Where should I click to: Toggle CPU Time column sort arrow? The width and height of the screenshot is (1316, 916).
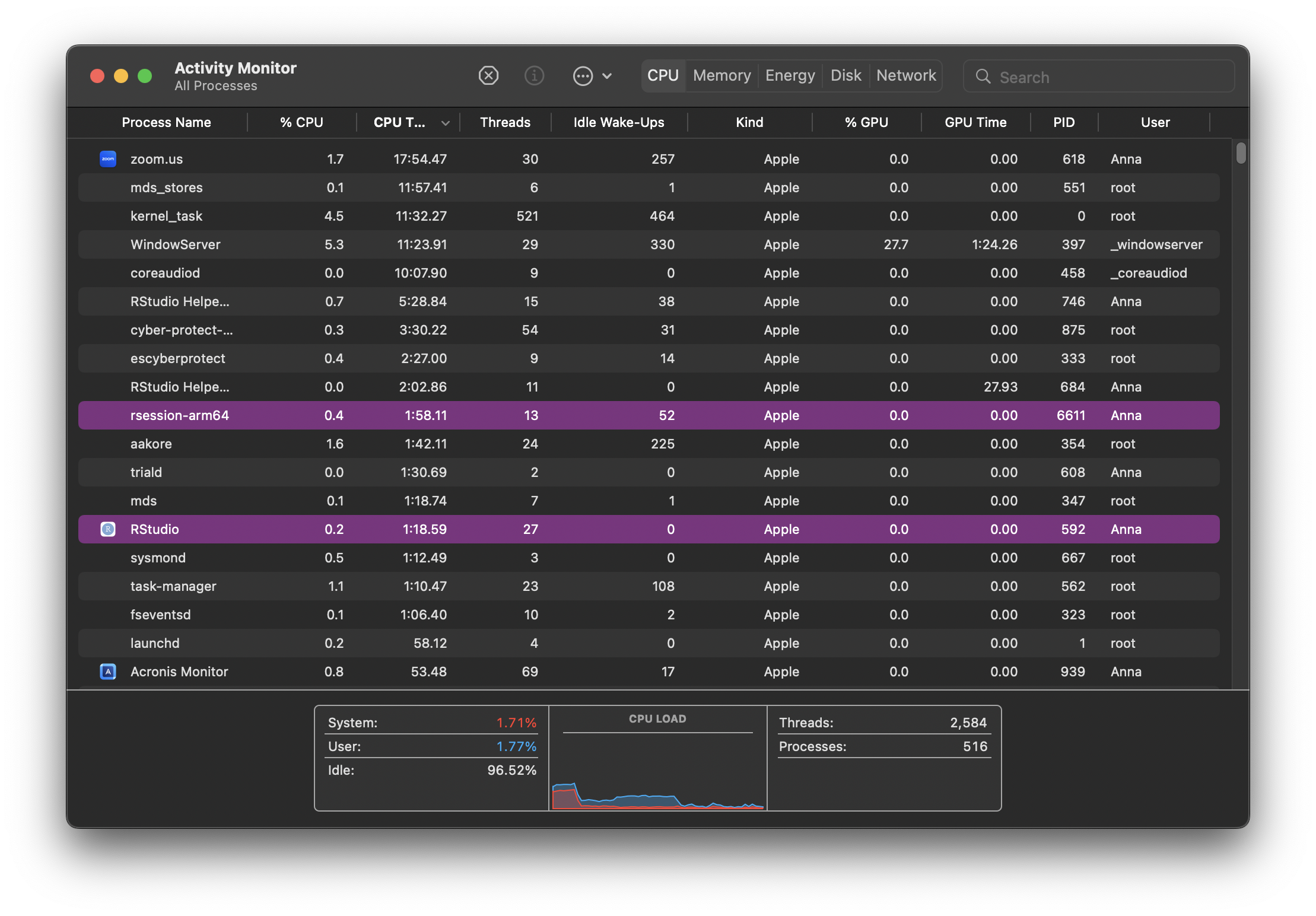click(445, 123)
